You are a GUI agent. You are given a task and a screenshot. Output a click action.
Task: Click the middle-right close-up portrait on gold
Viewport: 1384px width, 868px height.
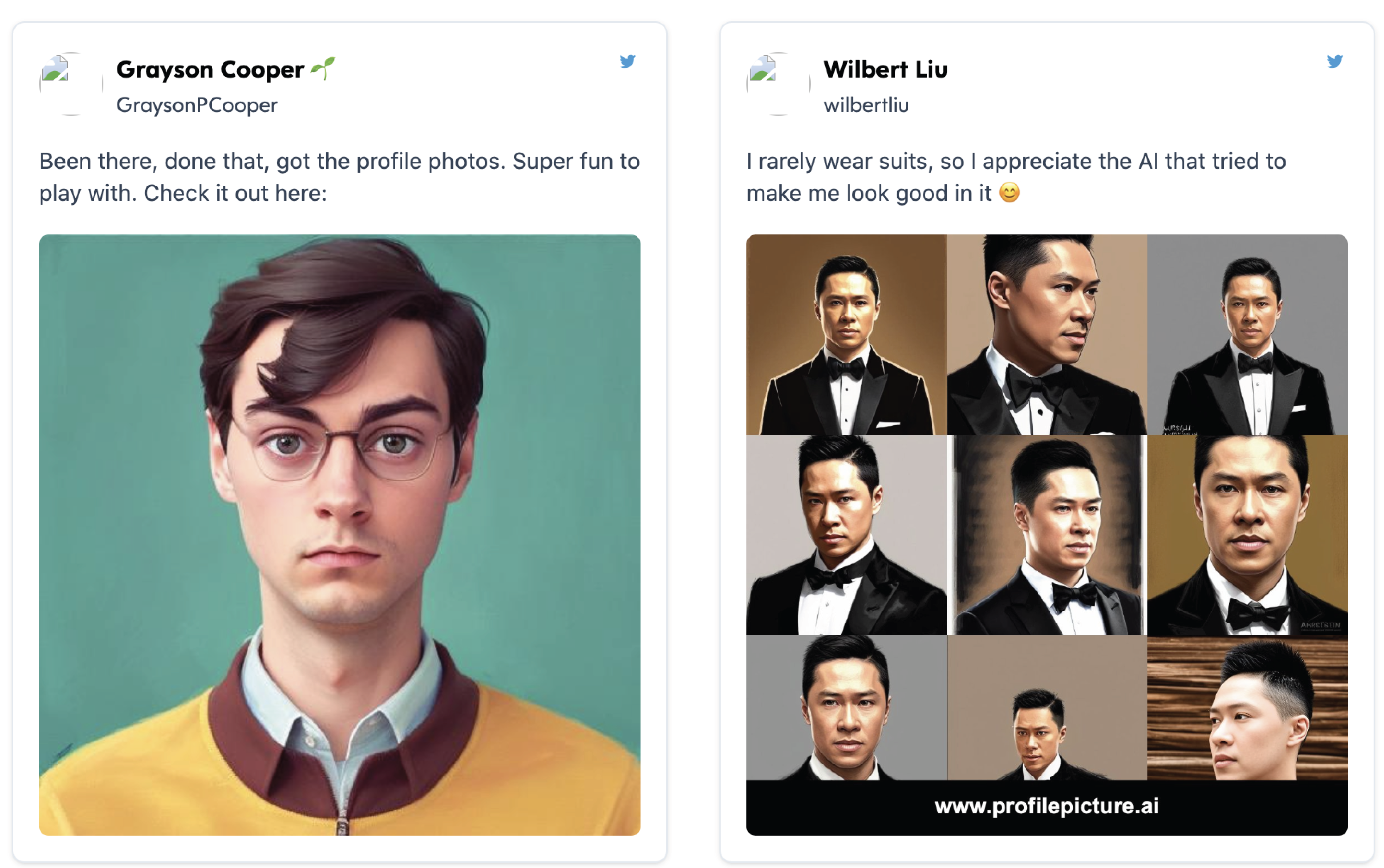click(1247, 534)
